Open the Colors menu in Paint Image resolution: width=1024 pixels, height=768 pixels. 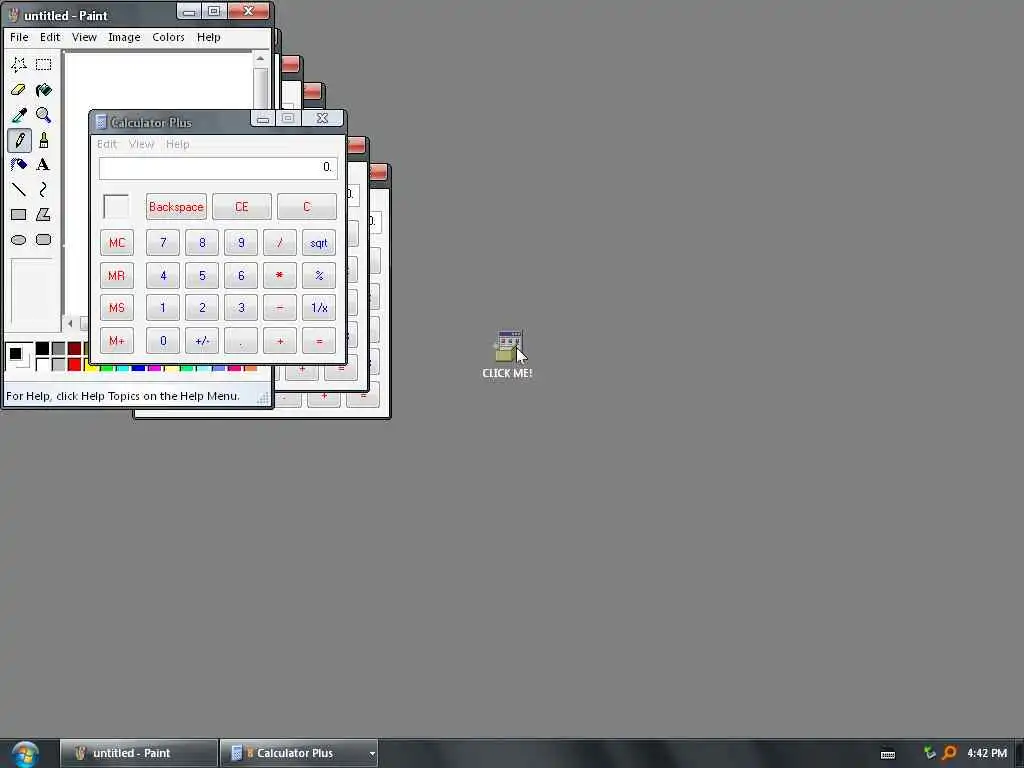(x=168, y=37)
